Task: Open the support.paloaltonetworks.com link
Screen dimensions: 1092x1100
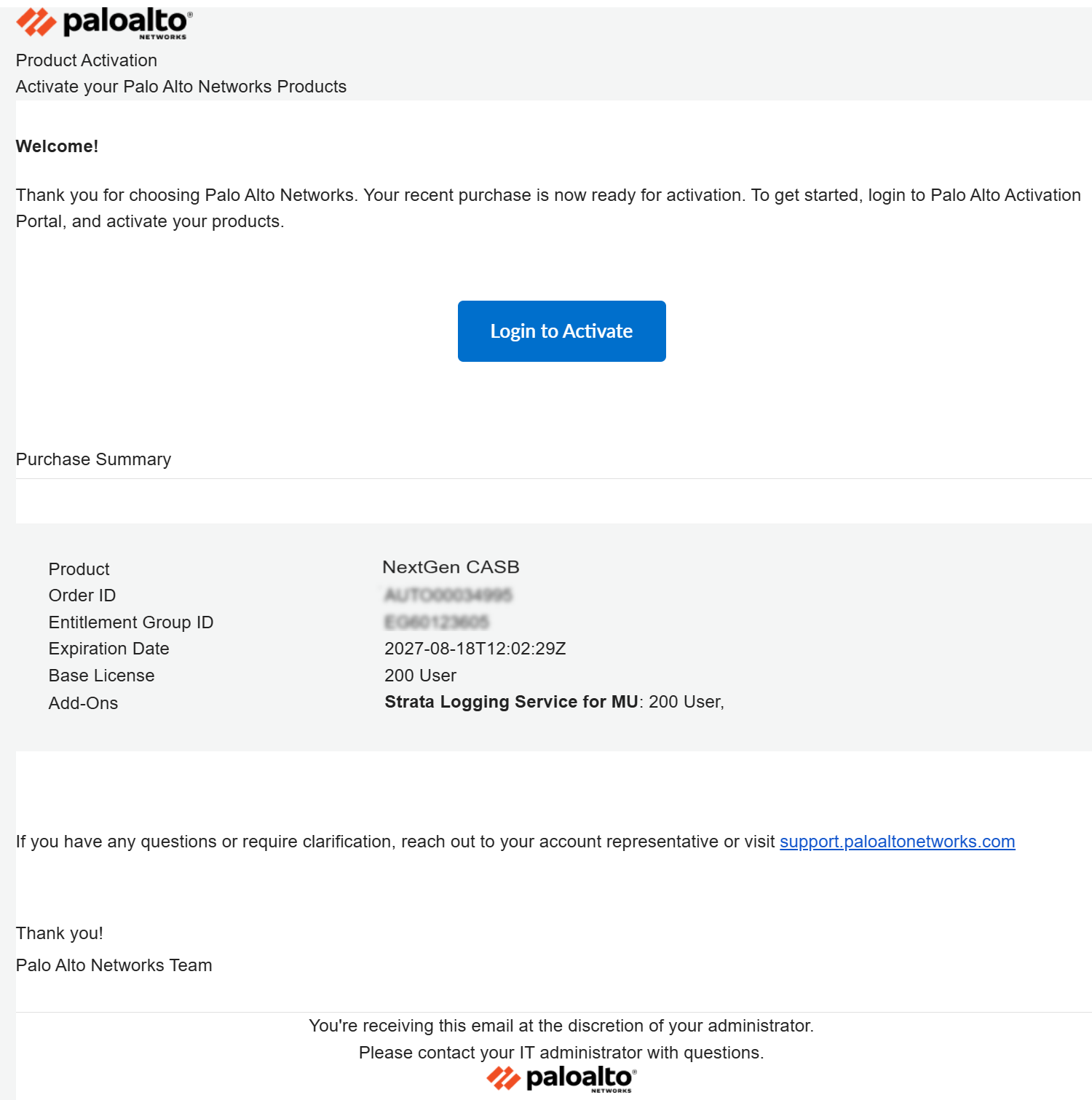Action: (x=897, y=842)
